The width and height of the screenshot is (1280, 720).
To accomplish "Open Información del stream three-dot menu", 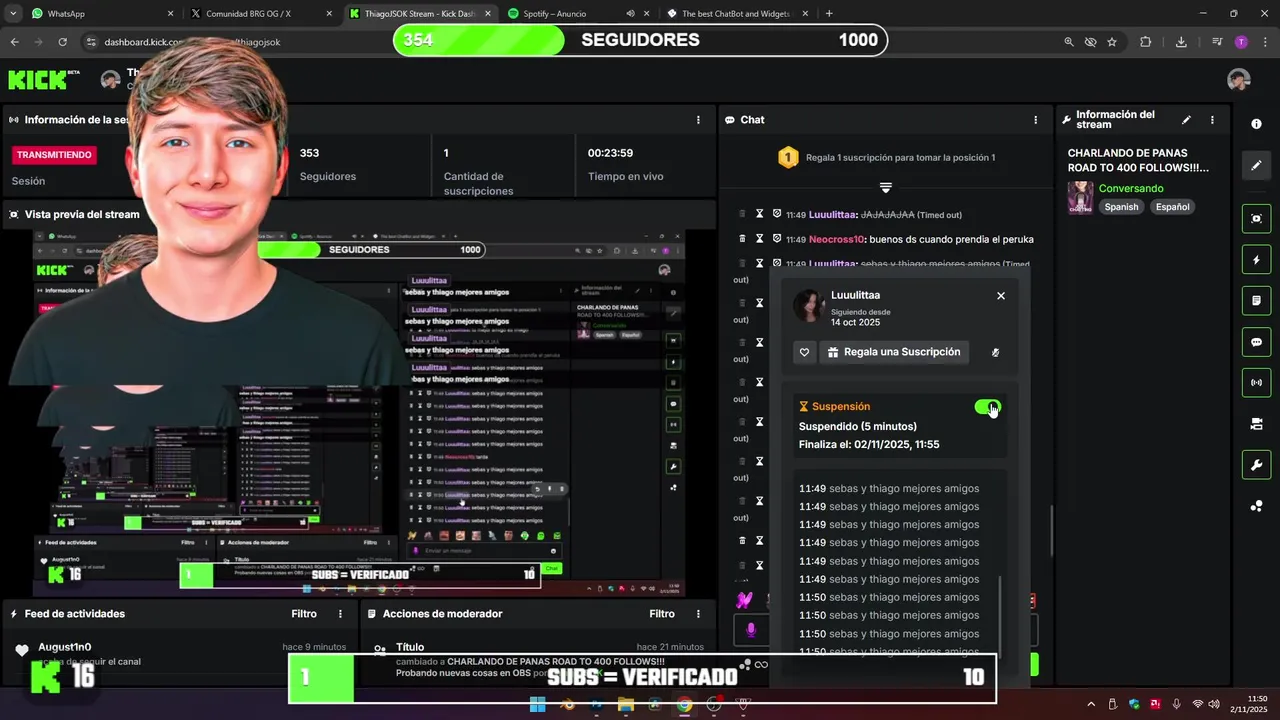I will tap(1212, 120).
